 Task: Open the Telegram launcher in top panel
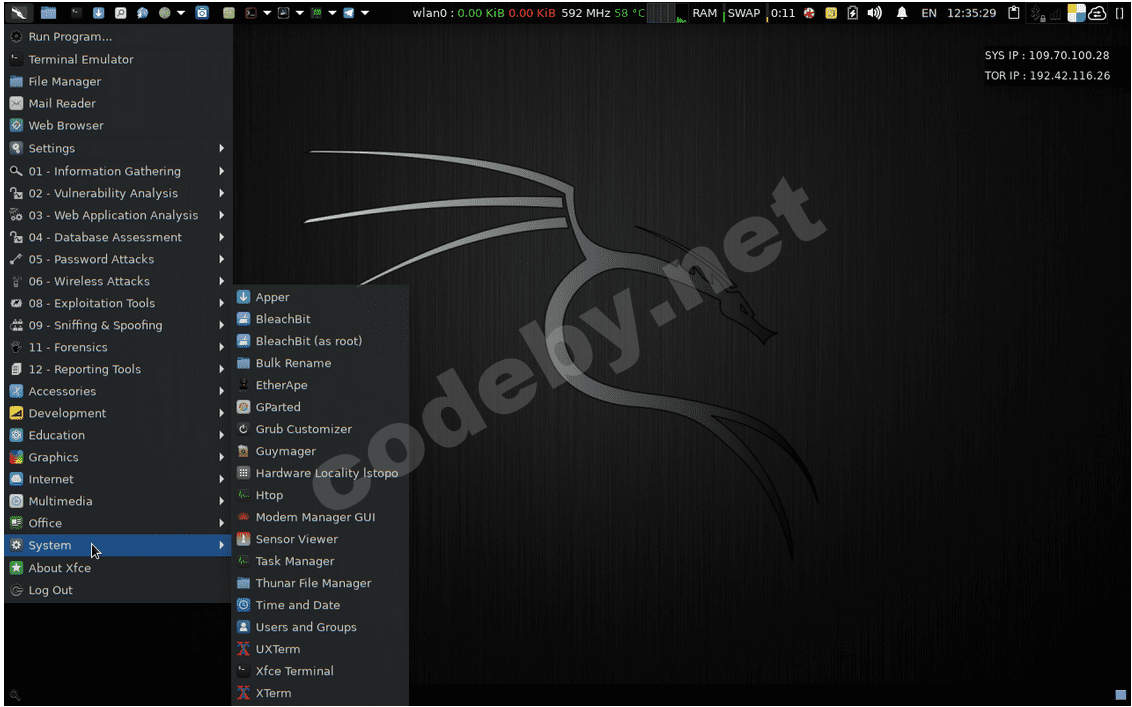click(348, 13)
